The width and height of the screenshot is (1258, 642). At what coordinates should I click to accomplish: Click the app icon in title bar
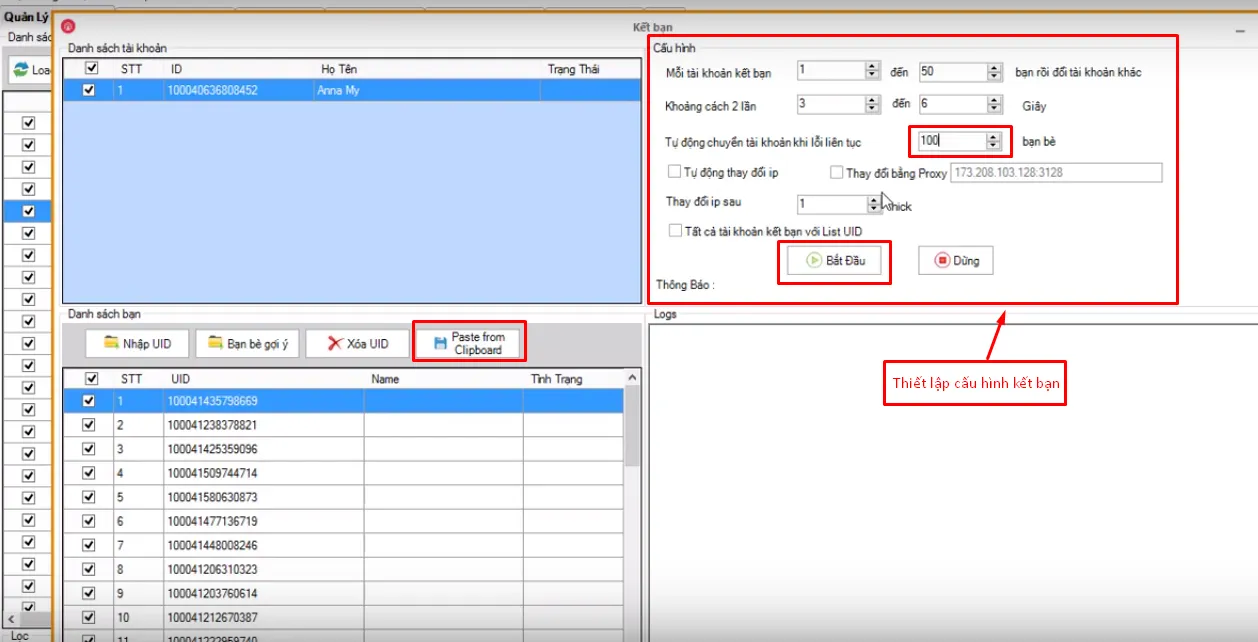click(x=68, y=27)
